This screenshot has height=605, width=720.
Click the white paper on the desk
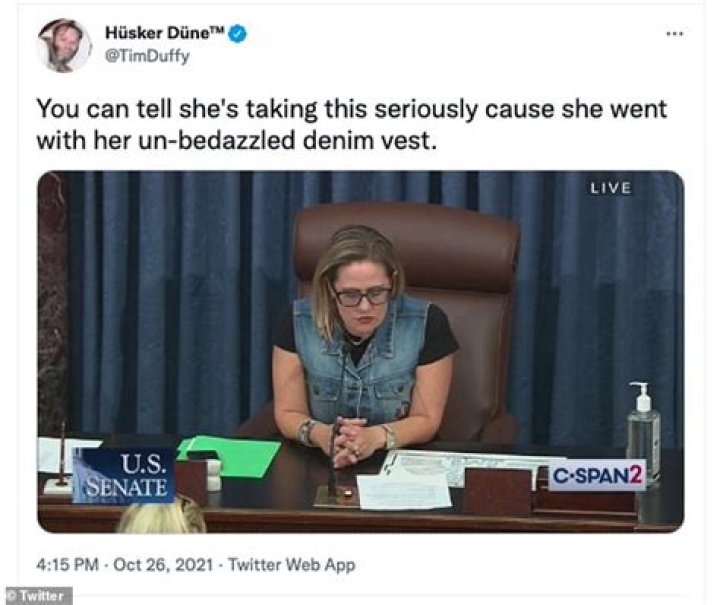pyautogui.click(x=404, y=491)
